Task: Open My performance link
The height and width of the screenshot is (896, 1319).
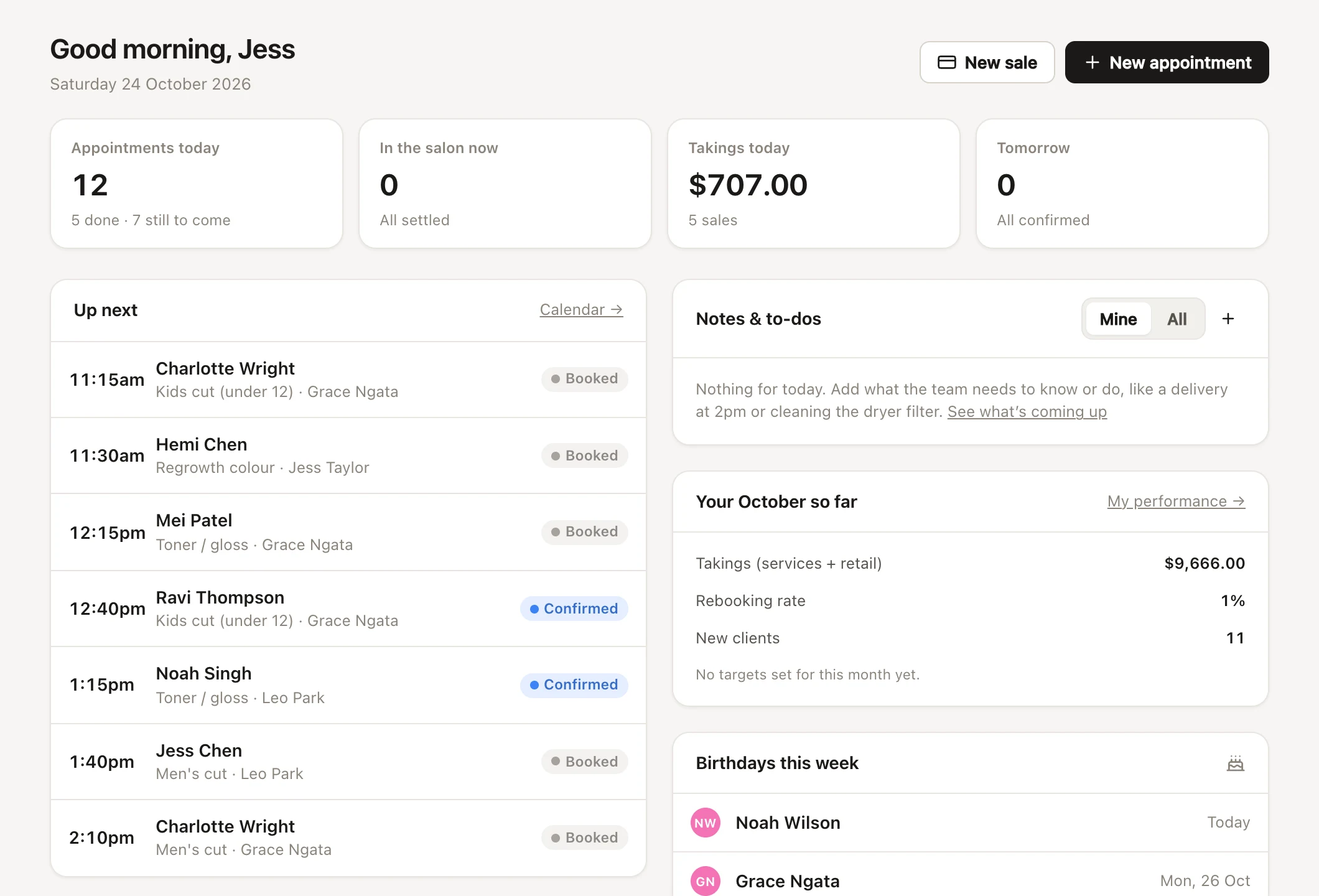Action: click(1176, 502)
